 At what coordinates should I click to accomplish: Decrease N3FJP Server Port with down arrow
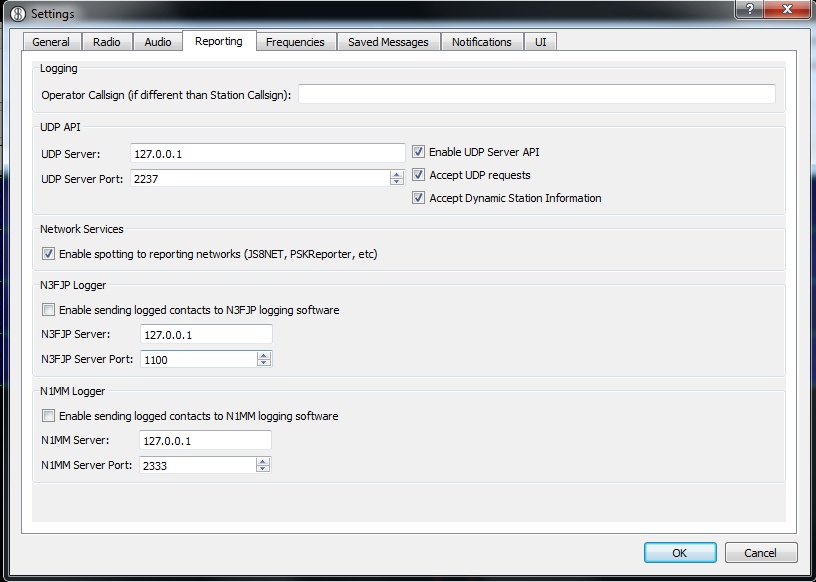(x=263, y=363)
